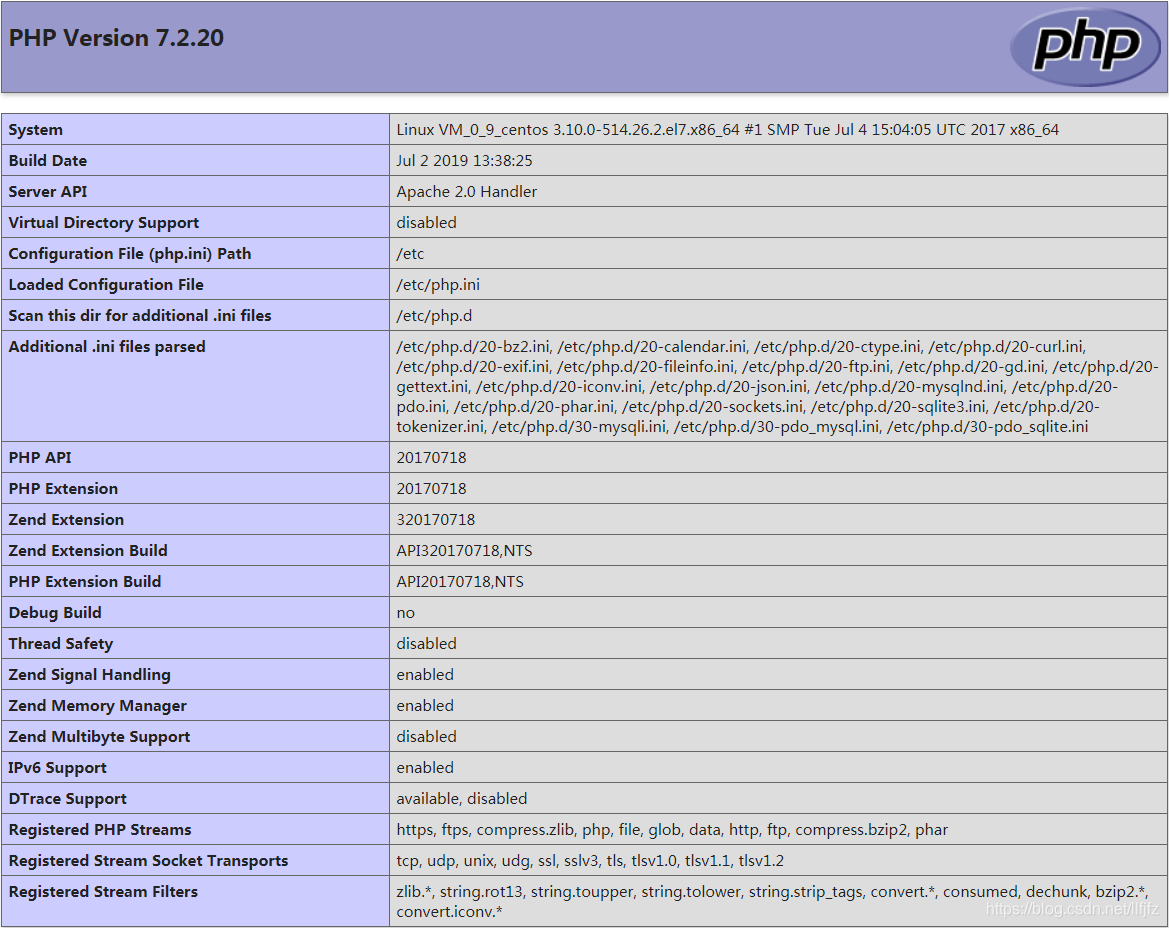Select the socket transports list value

click(590, 861)
